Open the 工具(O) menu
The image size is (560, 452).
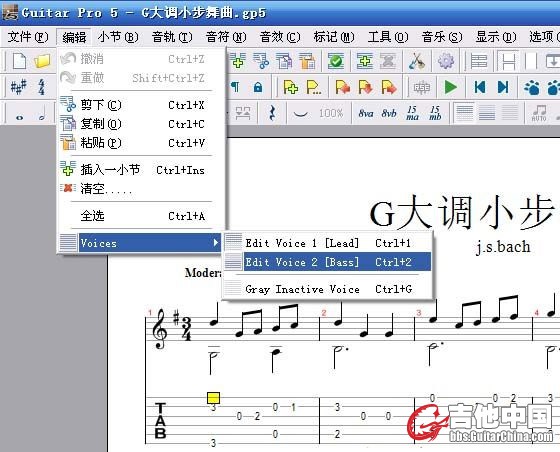388,37
